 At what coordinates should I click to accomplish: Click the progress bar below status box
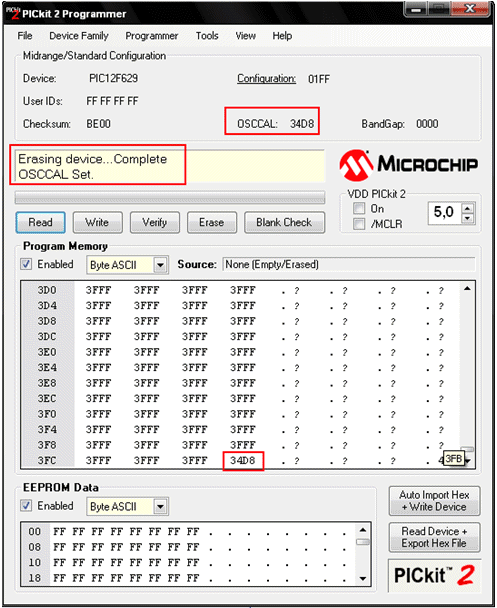[170, 197]
